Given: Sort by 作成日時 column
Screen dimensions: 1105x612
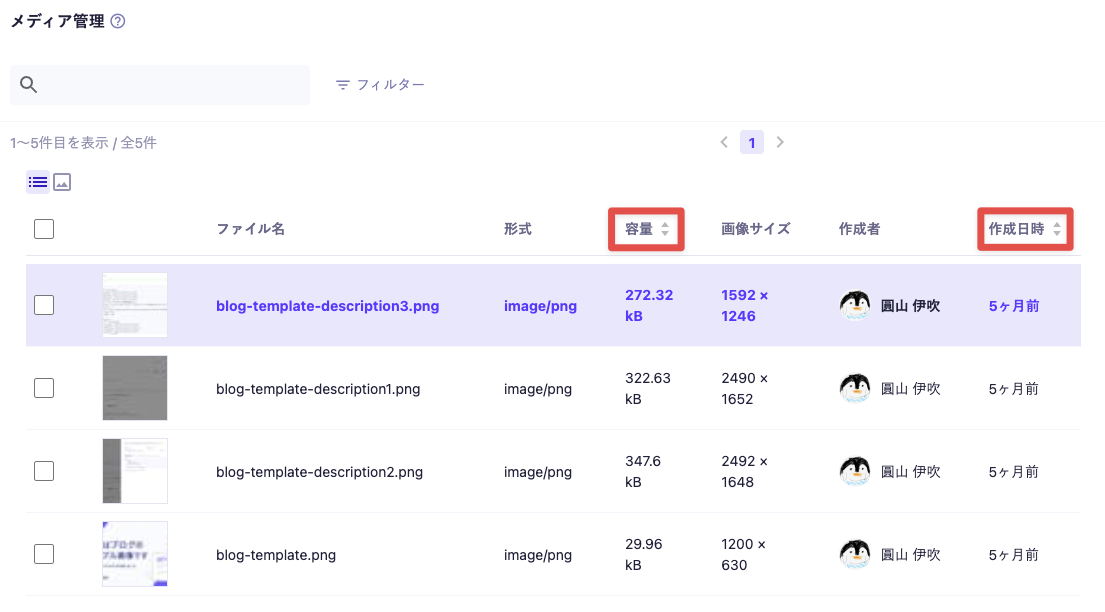Looking at the screenshot, I should pos(1024,229).
